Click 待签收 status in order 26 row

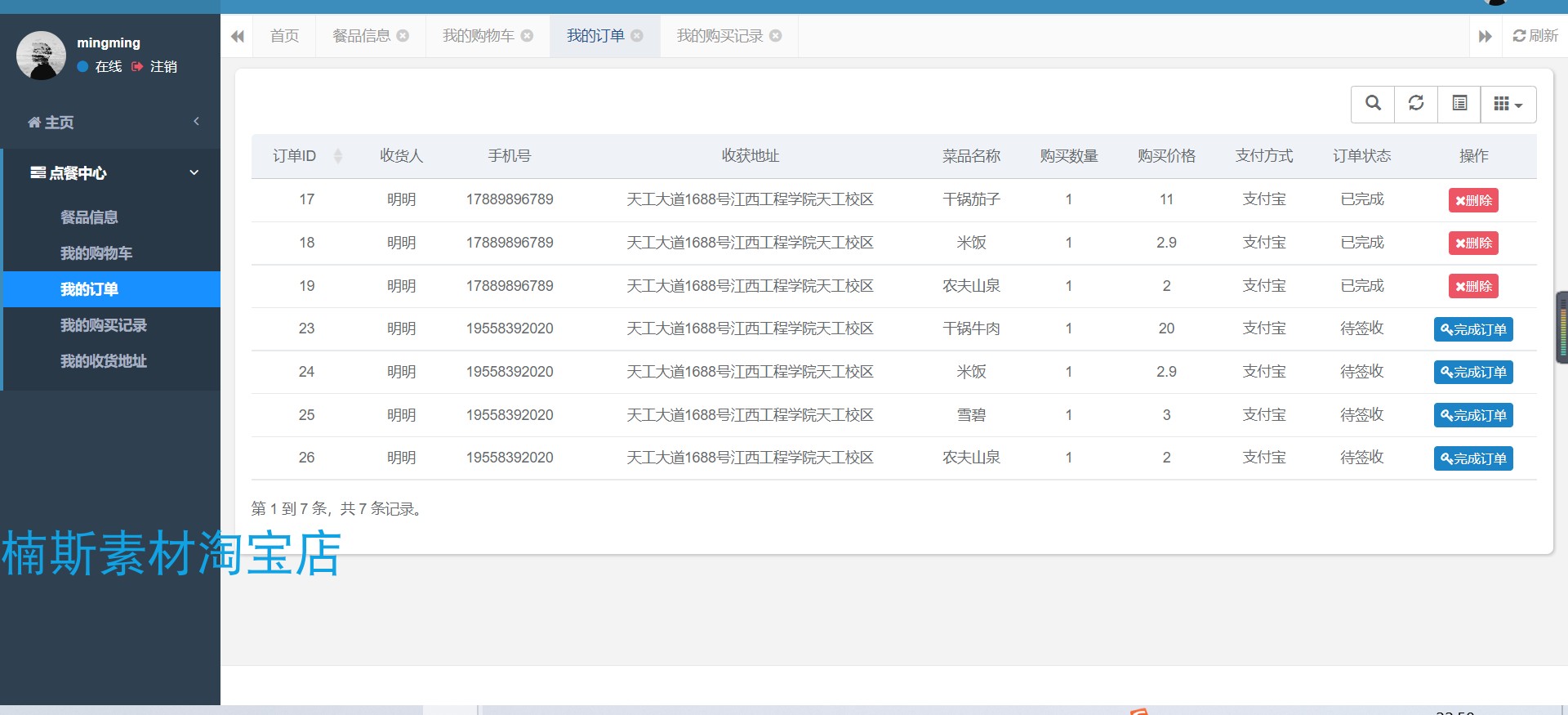[x=1362, y=458]
